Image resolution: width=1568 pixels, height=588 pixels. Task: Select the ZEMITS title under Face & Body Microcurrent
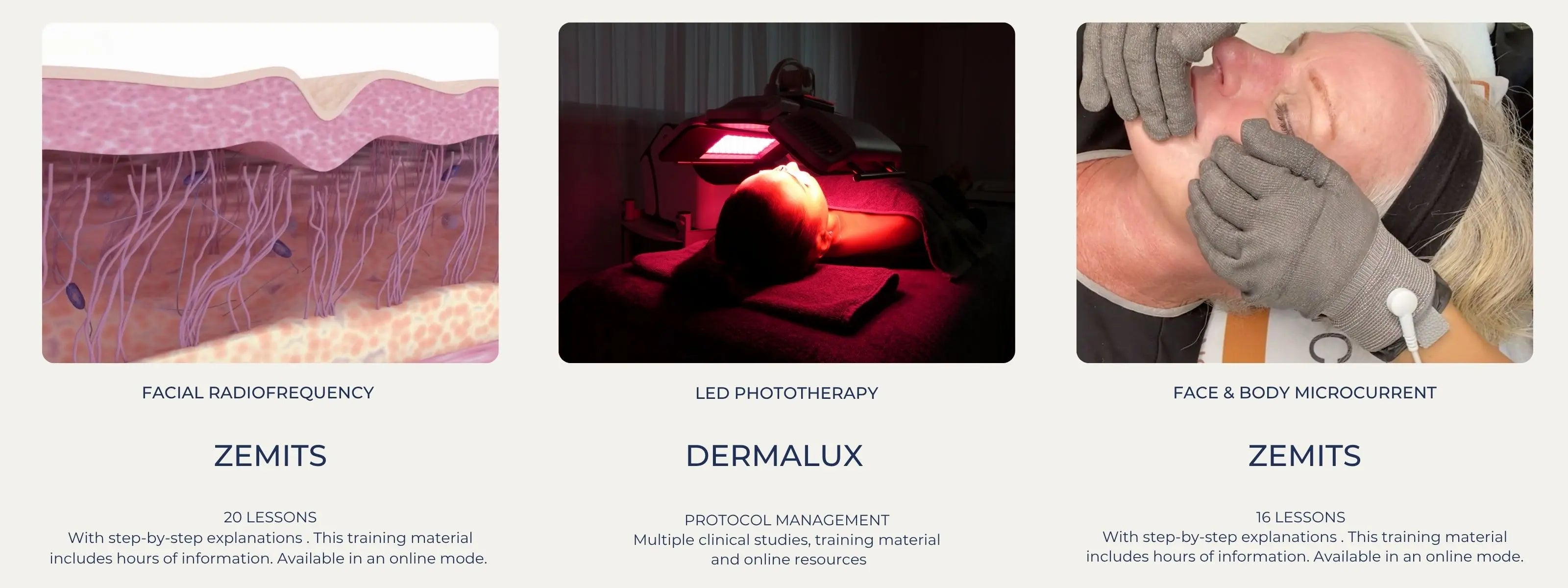tap(1304, 456)
